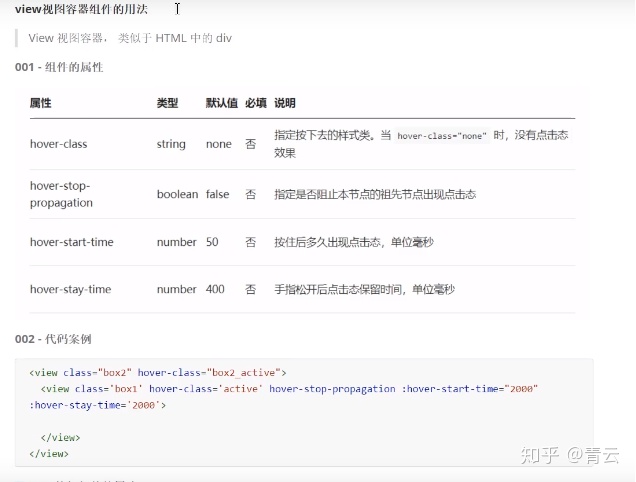Click the code attribute :hover-start-time="2000"
The width and height of the screenshot is (636, 482).
click(470, 389)
